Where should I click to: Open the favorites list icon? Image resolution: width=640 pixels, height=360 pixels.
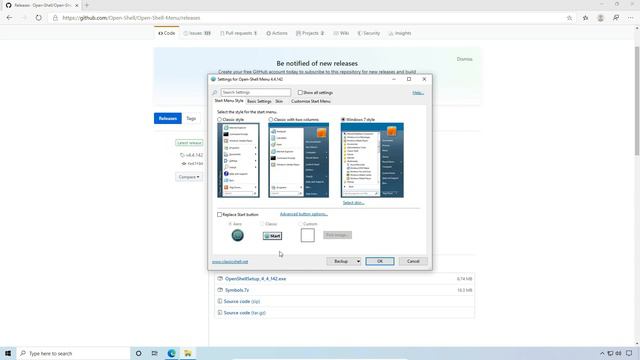(x=585, y=18)
